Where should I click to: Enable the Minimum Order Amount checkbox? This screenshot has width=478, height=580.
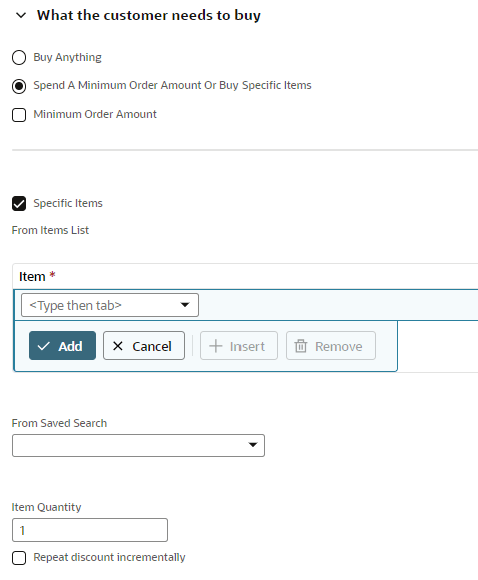(x=19, y=115)
